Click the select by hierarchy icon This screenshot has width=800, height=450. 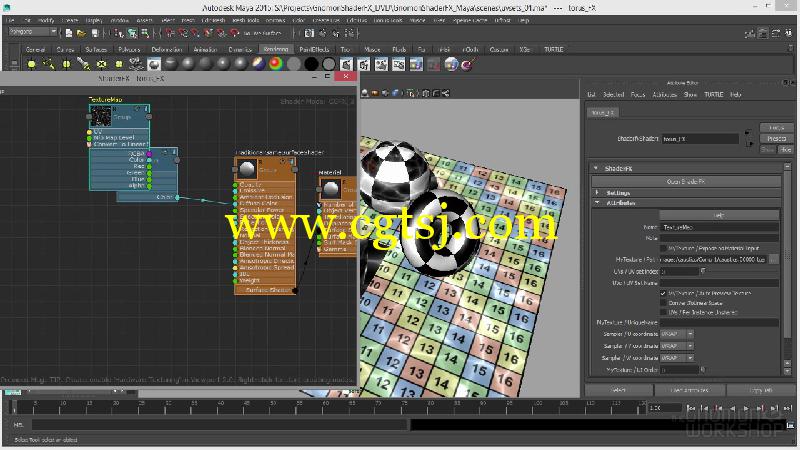click(119, 33)
